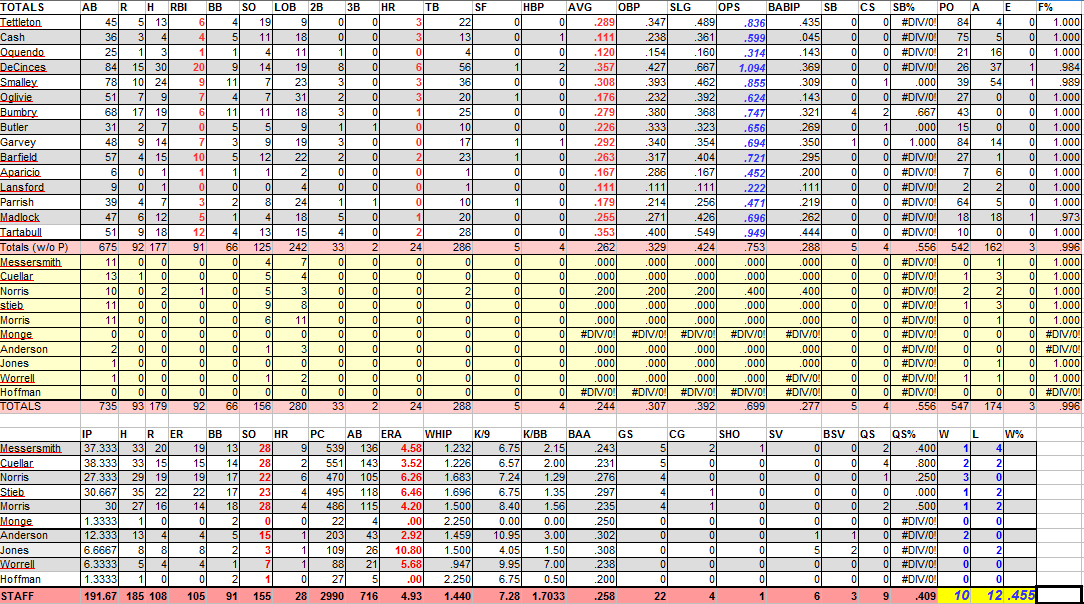The image size is (1084, 604).
Task: Select Cuellar ERA value 3.52
Action: pyautogui.click(x=401, y=463)
